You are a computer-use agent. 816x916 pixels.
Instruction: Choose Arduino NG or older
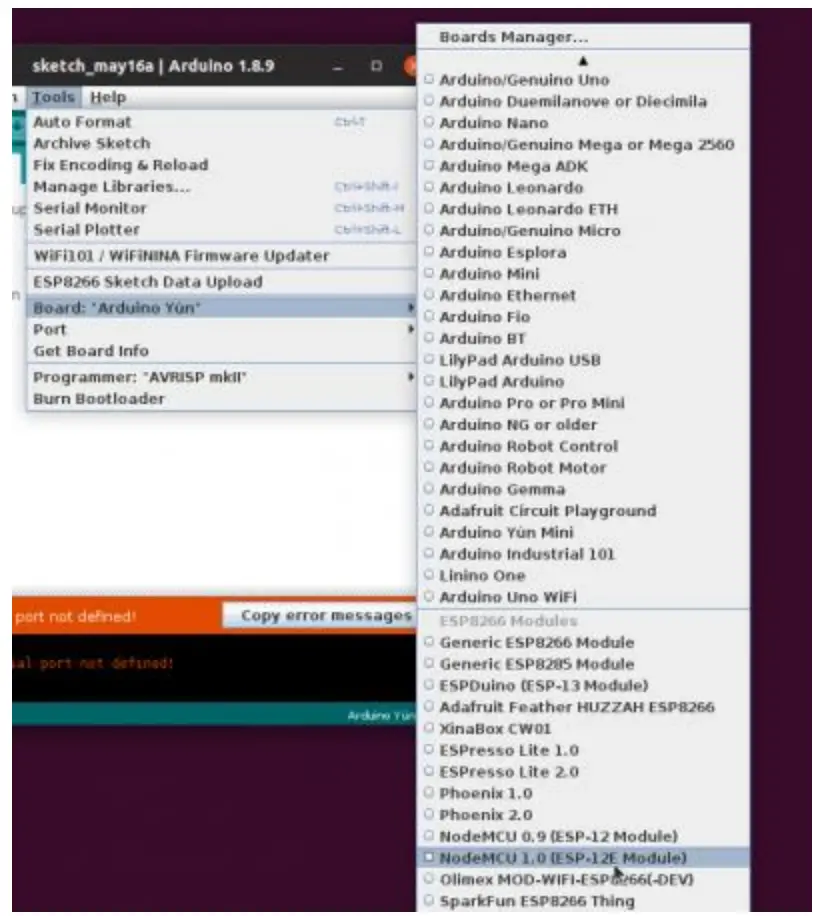click(x=583, y=425)
